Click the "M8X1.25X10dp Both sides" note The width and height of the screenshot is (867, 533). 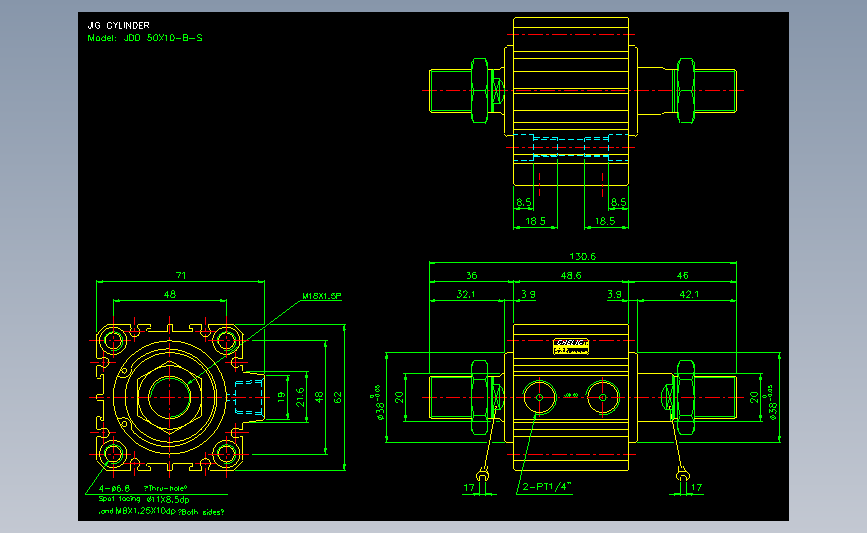pos(161,512)
